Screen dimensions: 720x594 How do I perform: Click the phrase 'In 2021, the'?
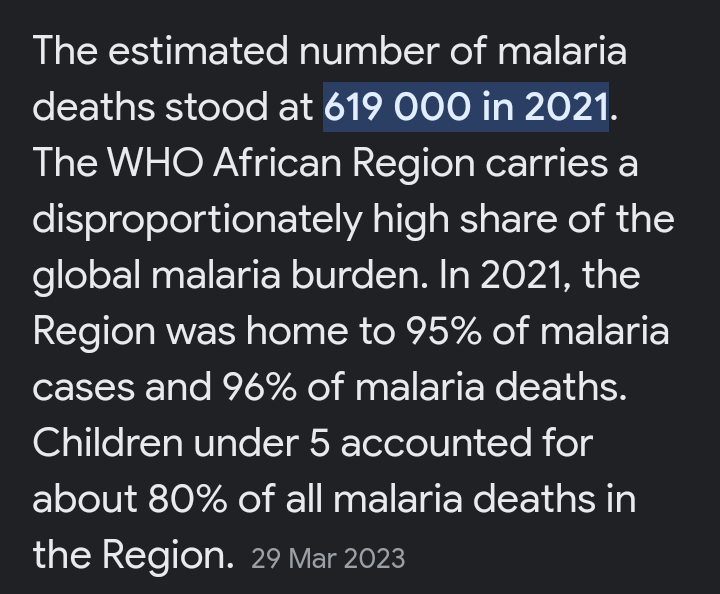point(540,275)
